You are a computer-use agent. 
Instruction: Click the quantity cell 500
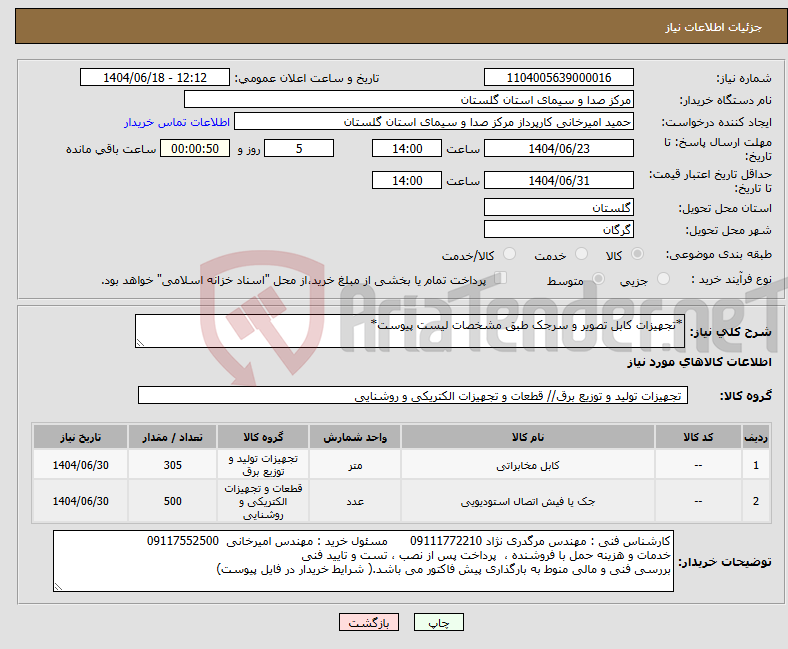172,501
